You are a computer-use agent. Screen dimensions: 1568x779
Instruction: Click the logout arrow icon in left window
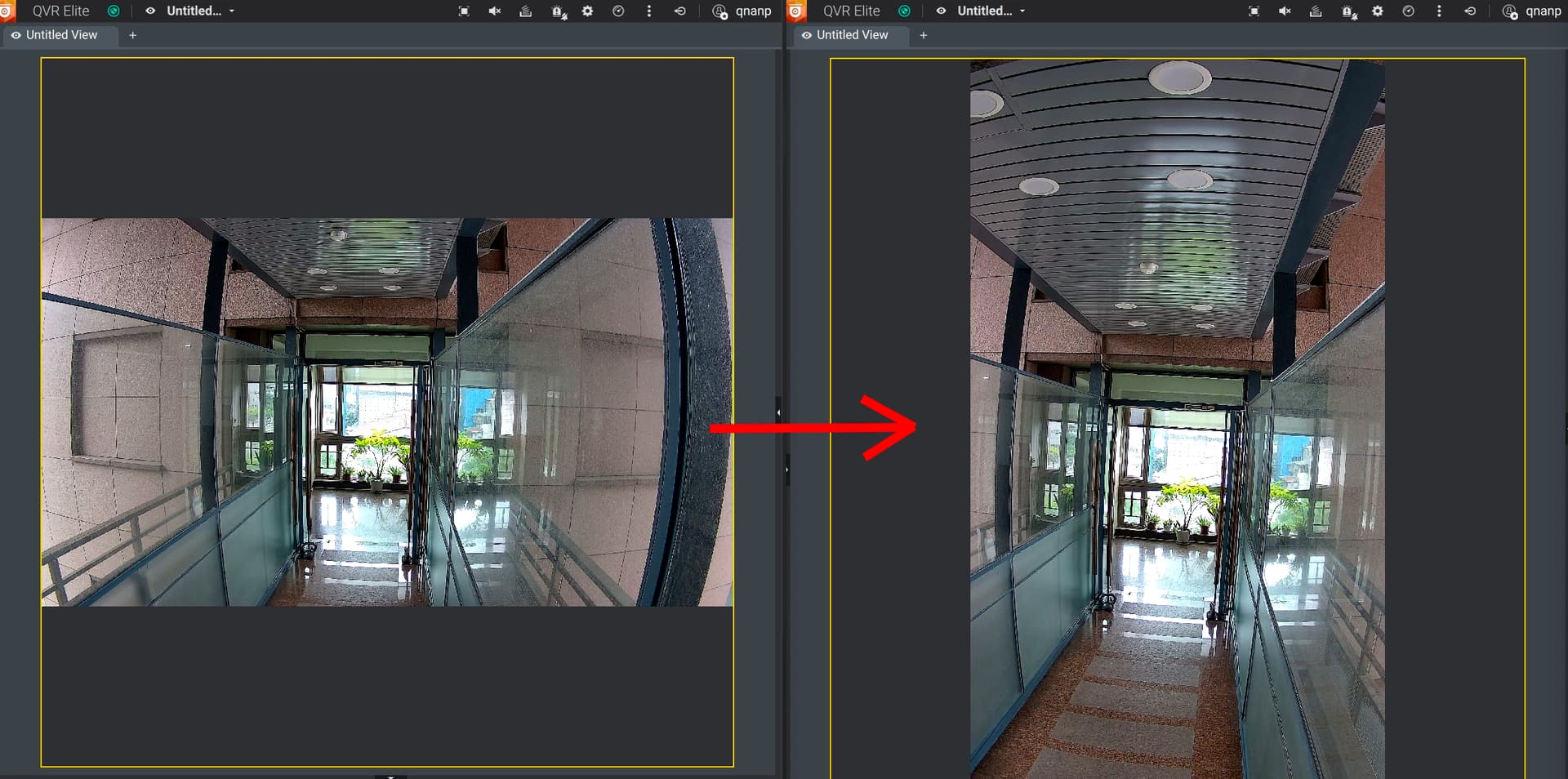click(x=679, y=11)
